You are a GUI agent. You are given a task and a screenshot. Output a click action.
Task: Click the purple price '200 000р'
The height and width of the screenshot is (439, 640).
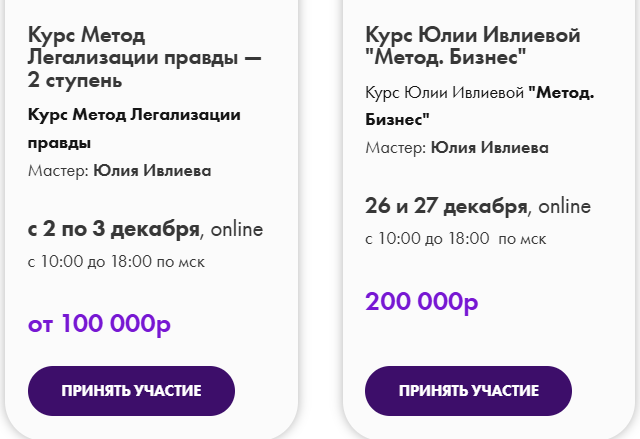click(421, 301)
